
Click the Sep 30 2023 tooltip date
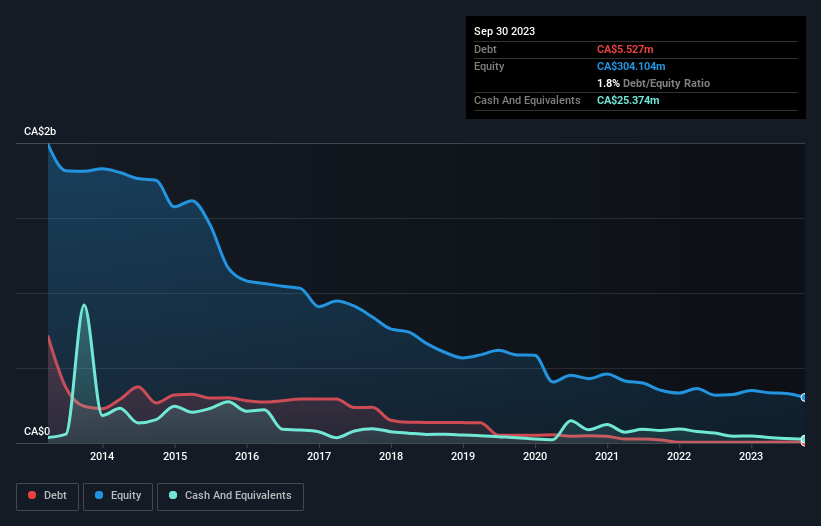coord(504,31)
